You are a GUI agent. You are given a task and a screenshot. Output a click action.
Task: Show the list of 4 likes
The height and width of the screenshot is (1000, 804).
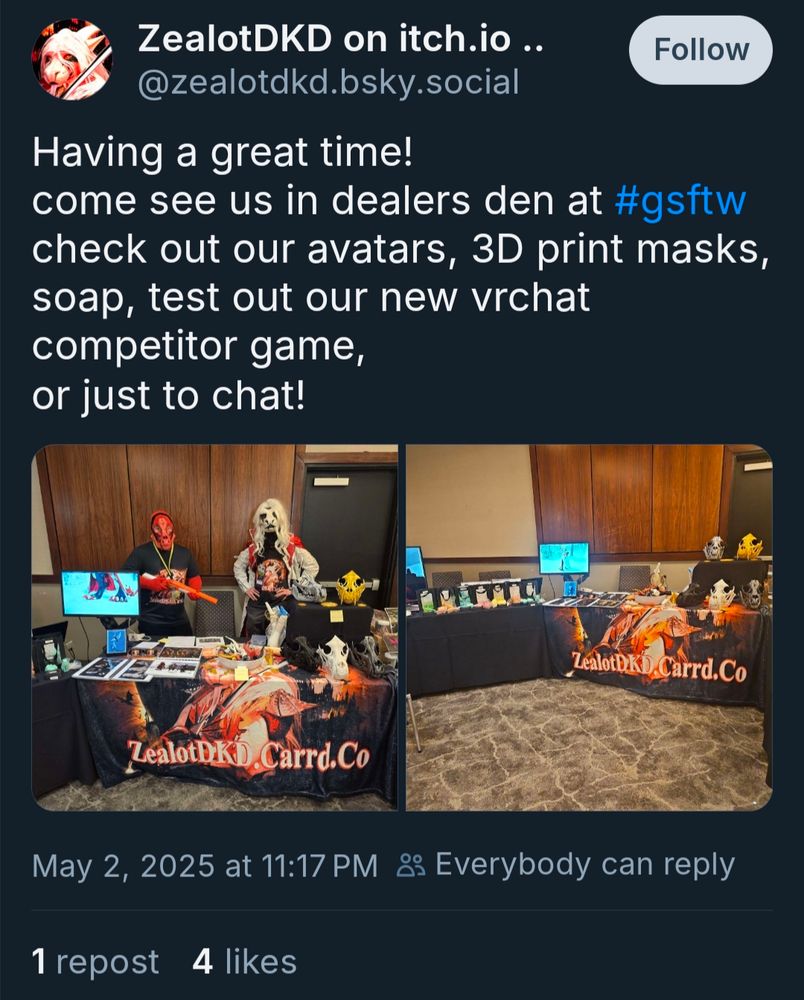(245, 961)
